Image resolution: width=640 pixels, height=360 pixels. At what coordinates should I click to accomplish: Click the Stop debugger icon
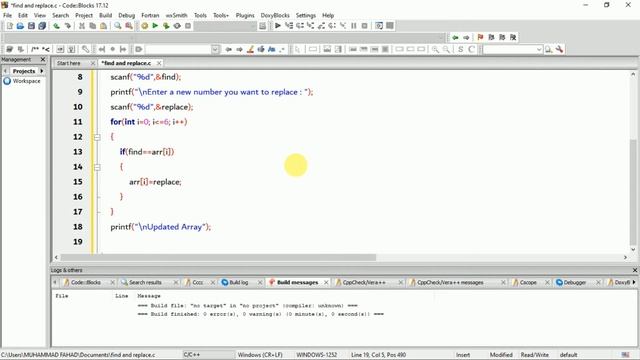[364, 26]
